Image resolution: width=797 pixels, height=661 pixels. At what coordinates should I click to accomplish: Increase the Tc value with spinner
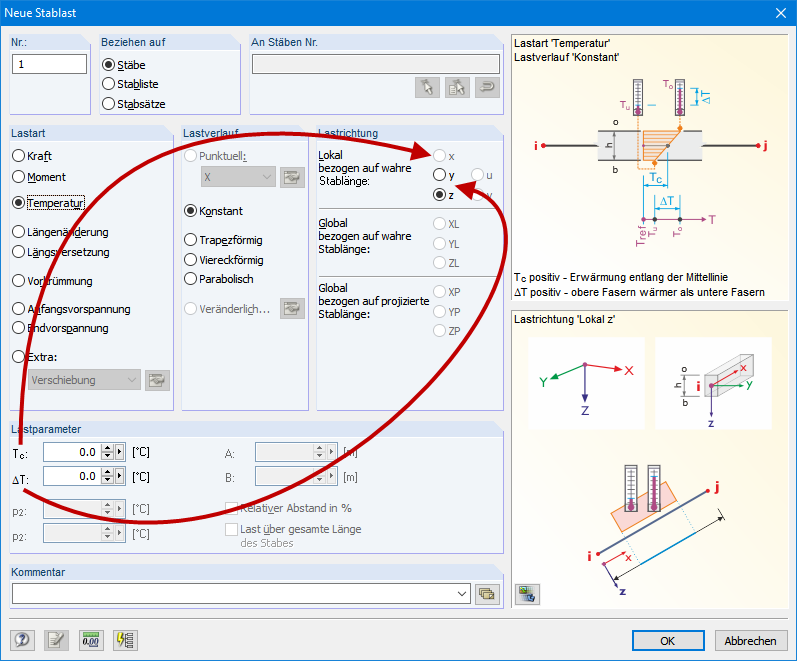(107, 447)
